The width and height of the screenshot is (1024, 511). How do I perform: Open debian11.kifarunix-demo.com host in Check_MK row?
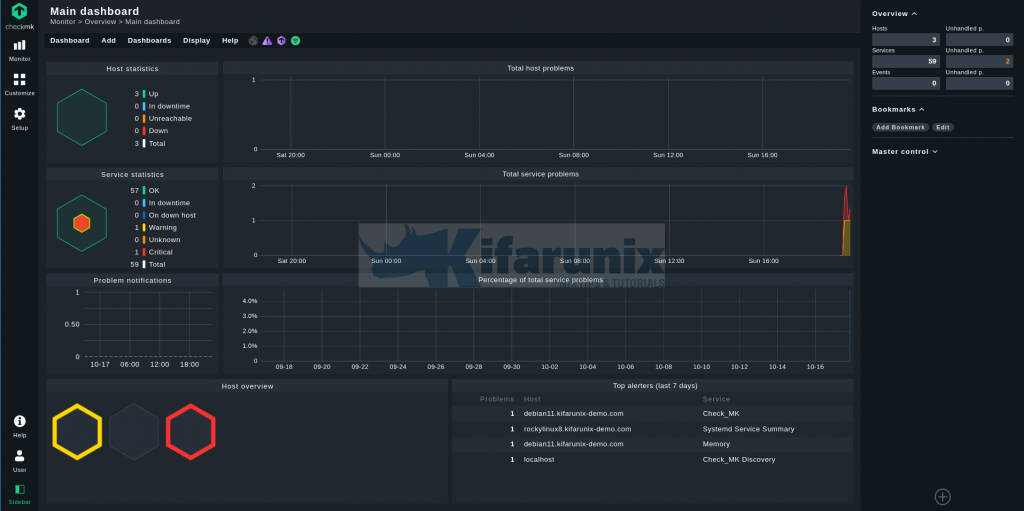coord(573,414)
